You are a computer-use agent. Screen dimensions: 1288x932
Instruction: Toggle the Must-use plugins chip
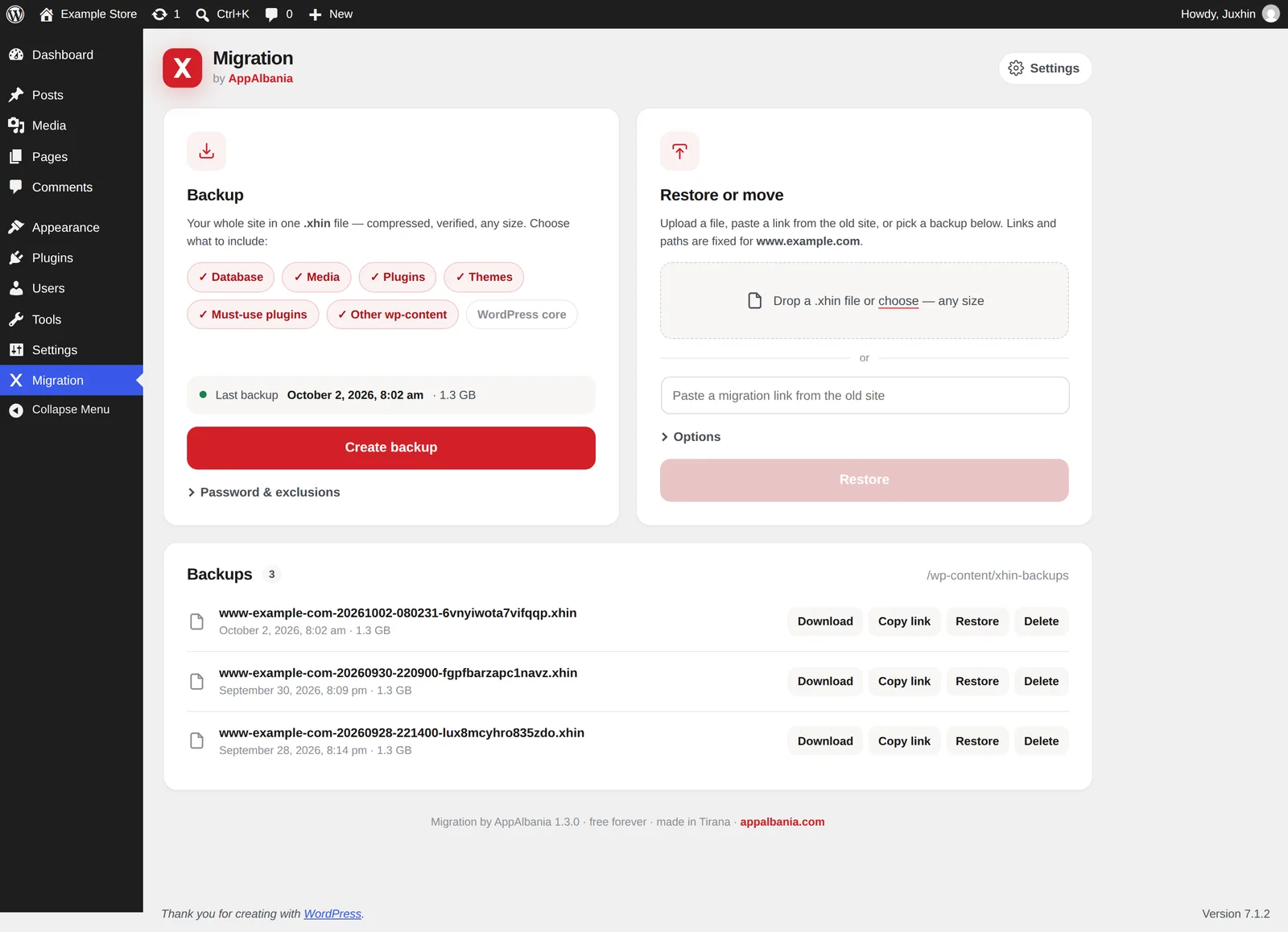click(253, 315)
